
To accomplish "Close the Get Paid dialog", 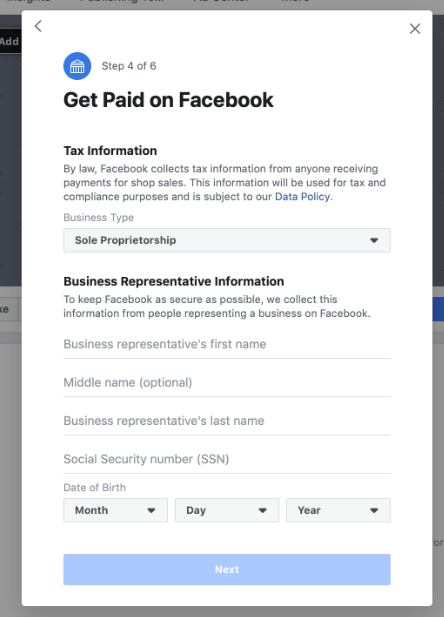I will click(x=415, y=29).
